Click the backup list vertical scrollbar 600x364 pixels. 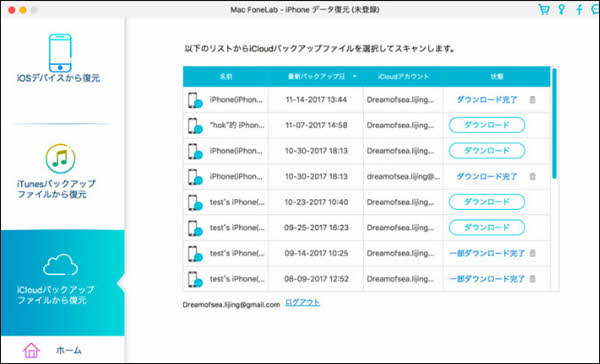[x=554, y=123]
